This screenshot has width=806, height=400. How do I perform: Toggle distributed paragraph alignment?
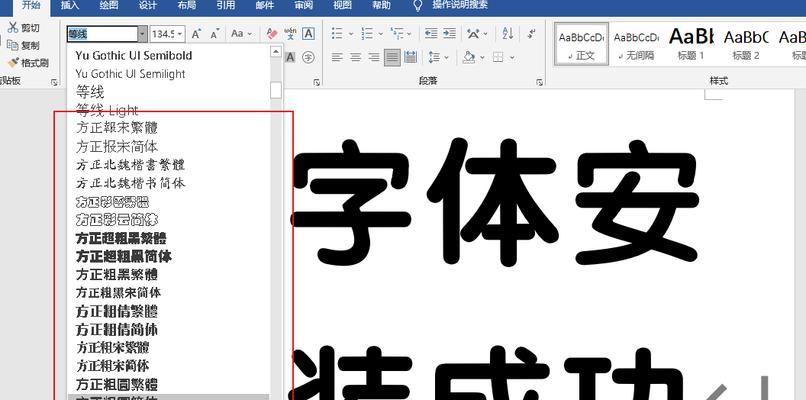click(411, 57)
